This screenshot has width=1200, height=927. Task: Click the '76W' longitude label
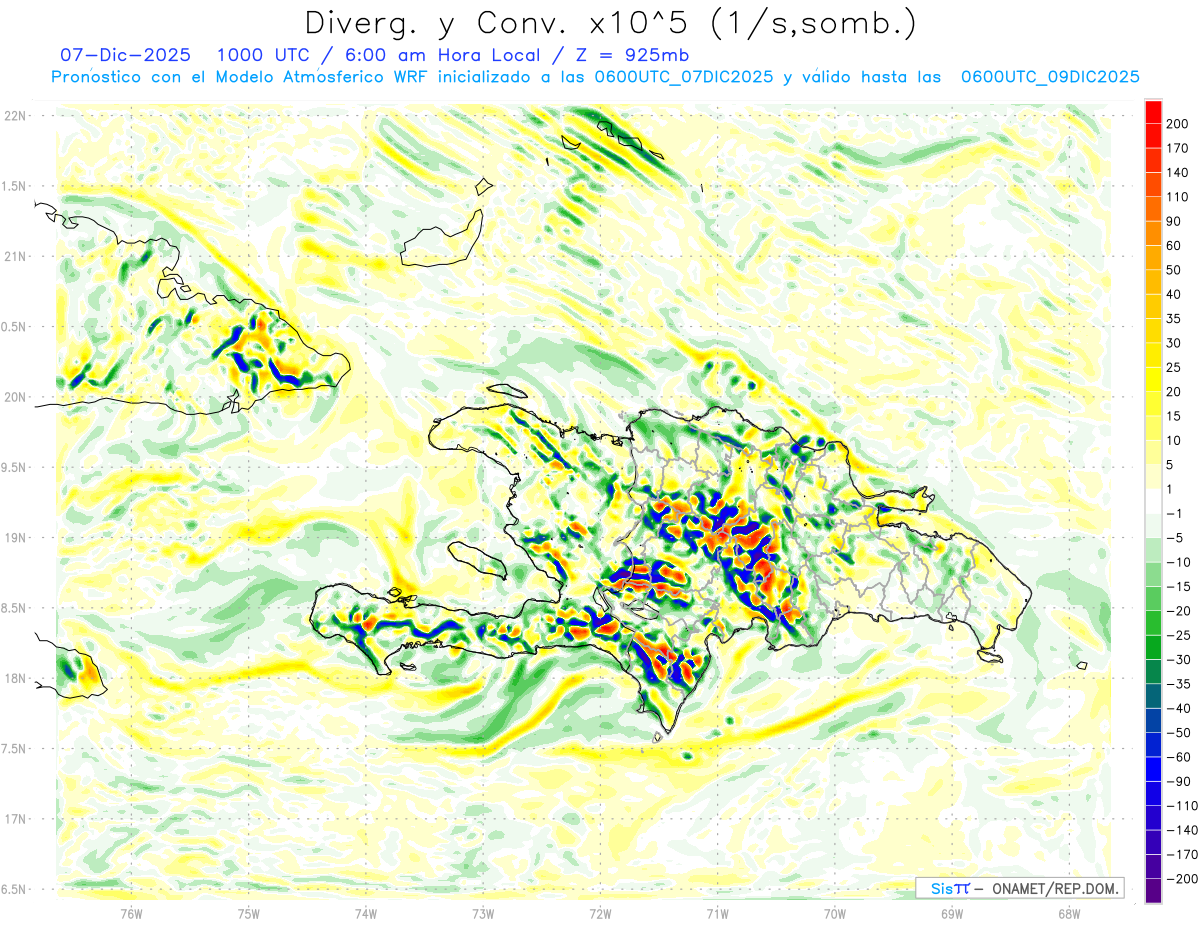[131, 913]
